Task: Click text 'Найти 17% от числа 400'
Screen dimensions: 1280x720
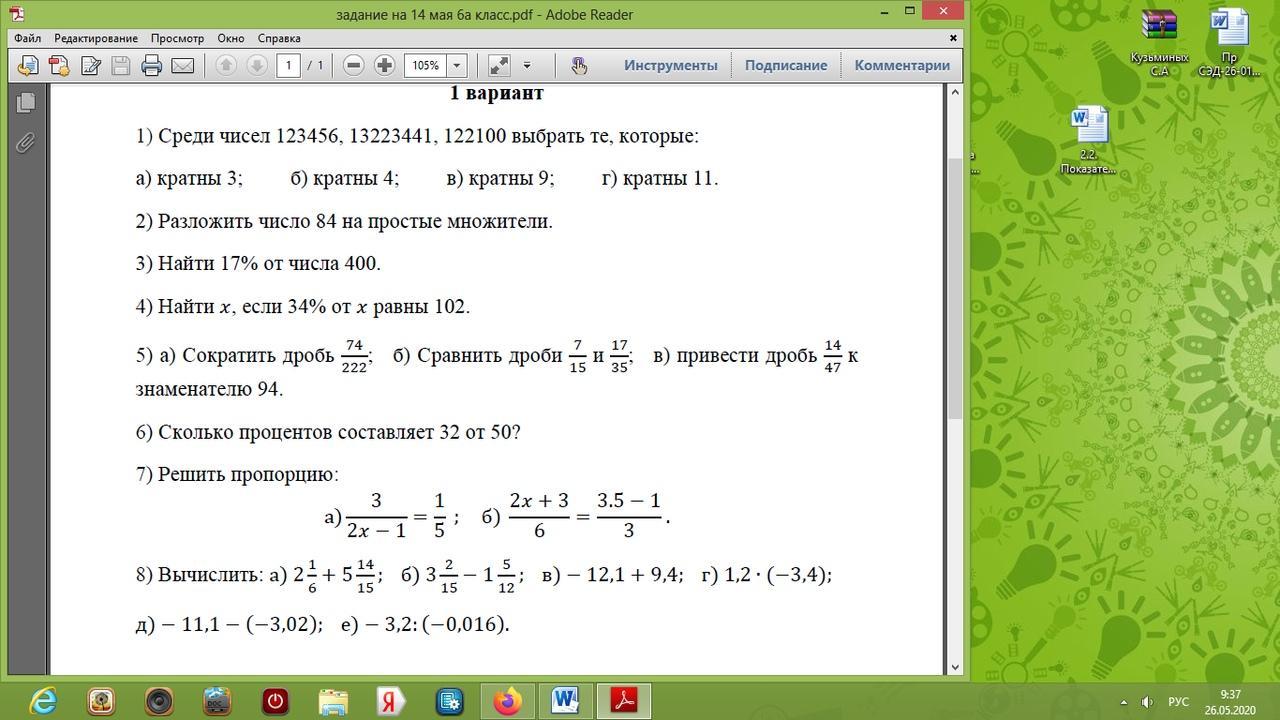Action: [269, 264]
